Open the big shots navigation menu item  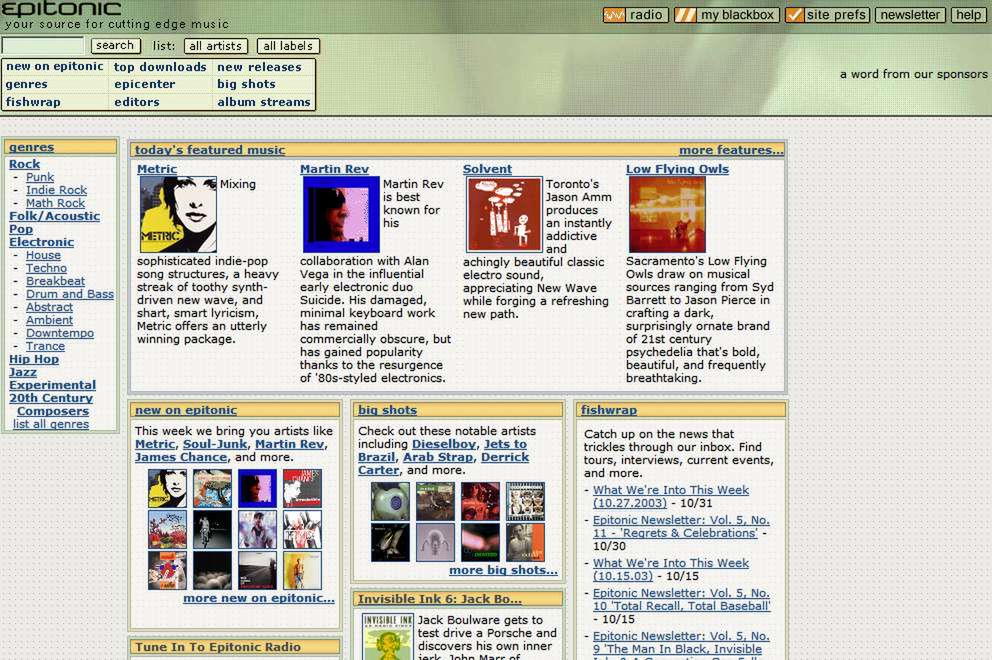pyautogui.click(x=246, y=84)
